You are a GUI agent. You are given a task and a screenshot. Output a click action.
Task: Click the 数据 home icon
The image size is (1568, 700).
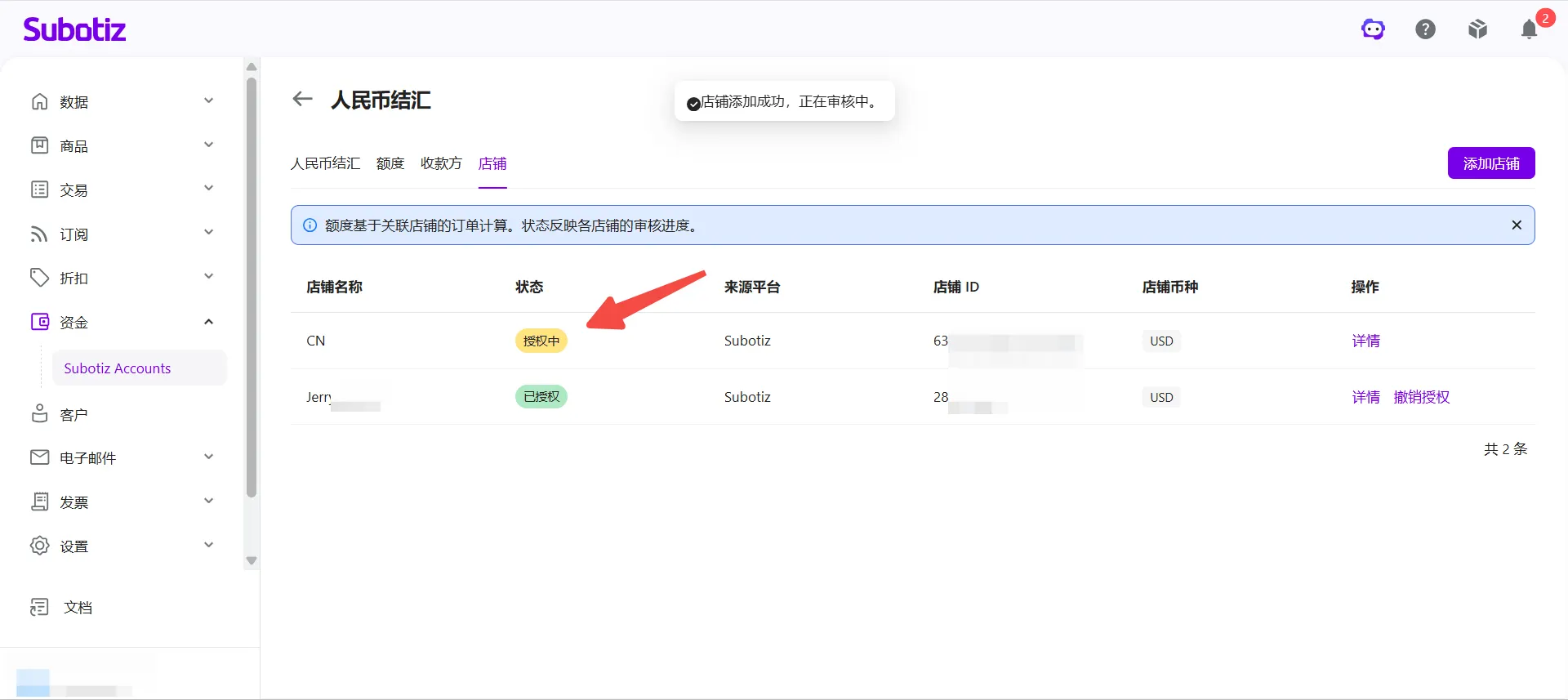(39, 101)
